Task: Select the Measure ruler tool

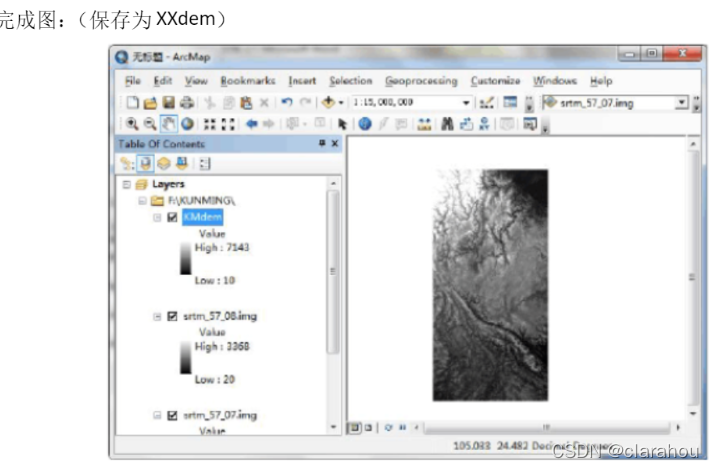Action: pos(424,124)
